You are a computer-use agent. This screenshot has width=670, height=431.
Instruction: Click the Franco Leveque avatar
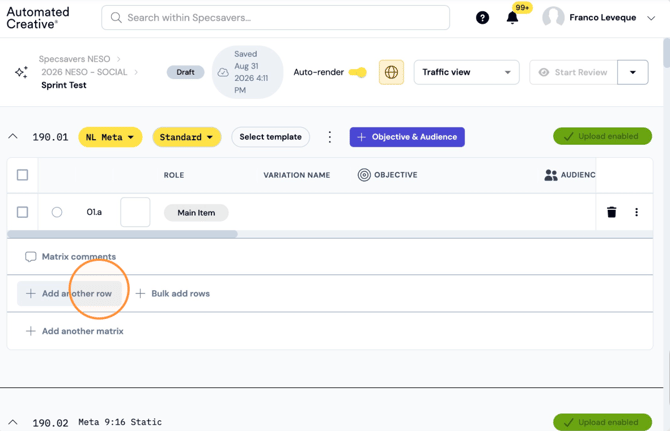pos(553,18)
